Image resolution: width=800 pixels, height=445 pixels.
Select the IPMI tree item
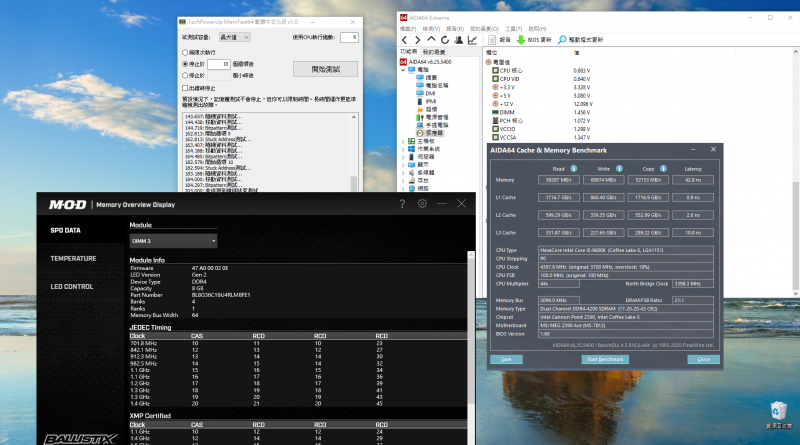click(426, 102)
